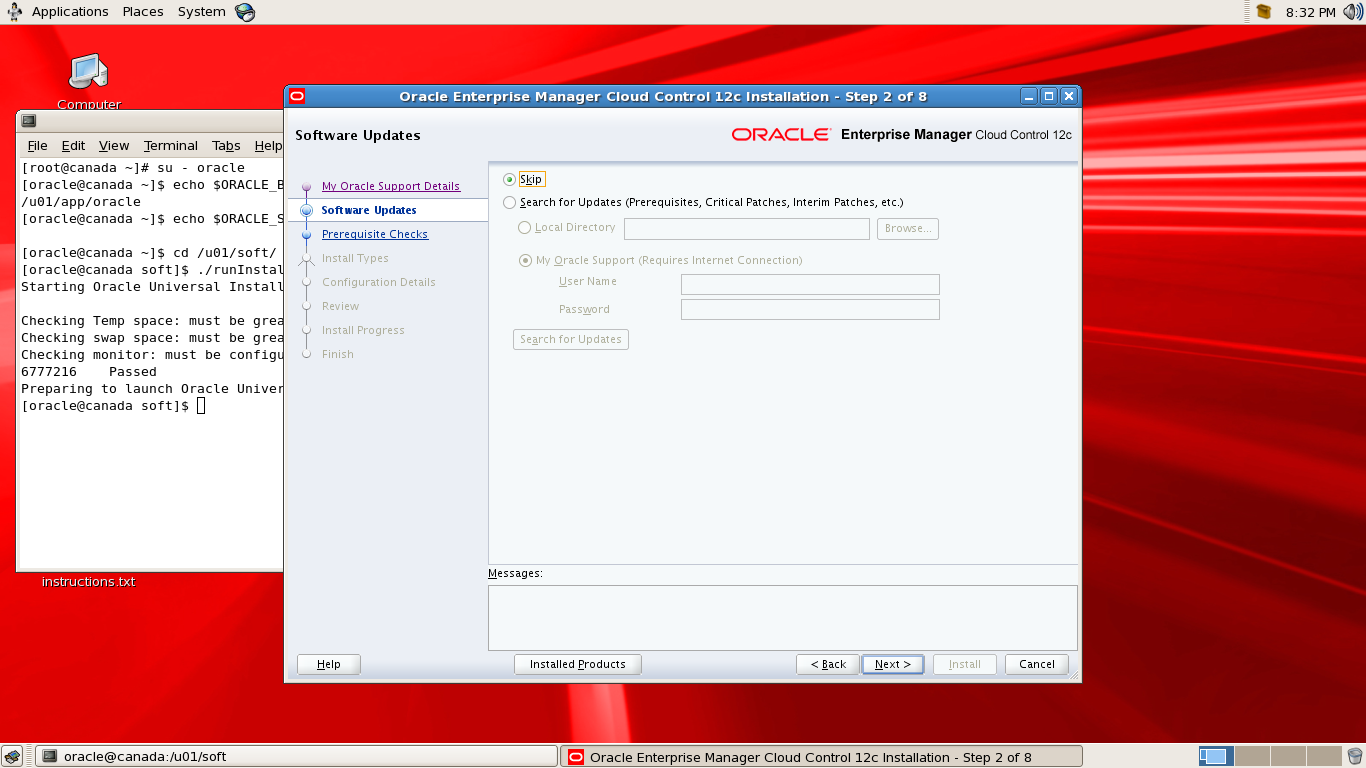This screenshot has width=1366, height=768.
Task: Click the Oracle logo in installer title bar
Action: [297, 96]
